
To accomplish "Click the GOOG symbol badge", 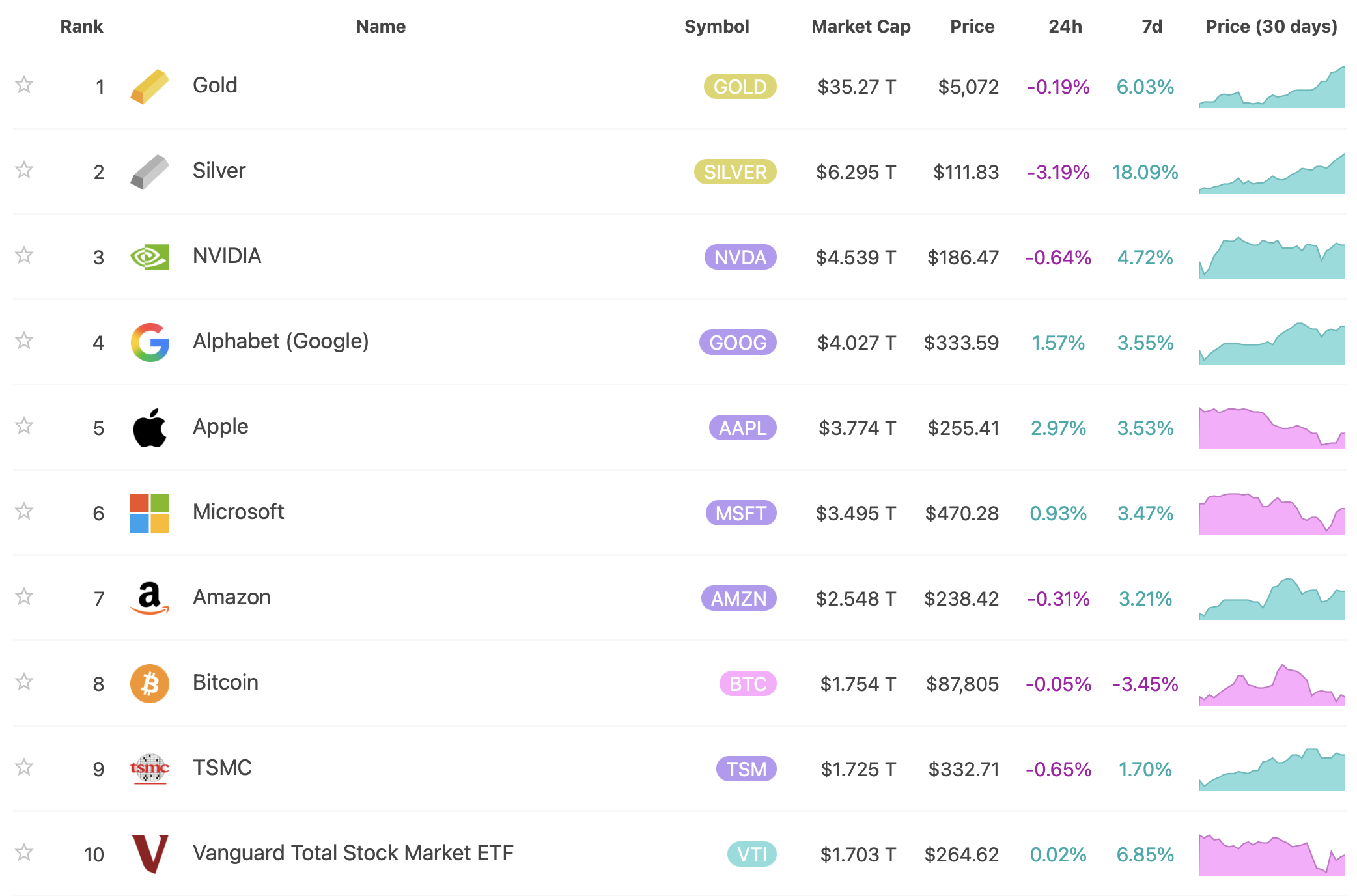I will click(738, 343).
